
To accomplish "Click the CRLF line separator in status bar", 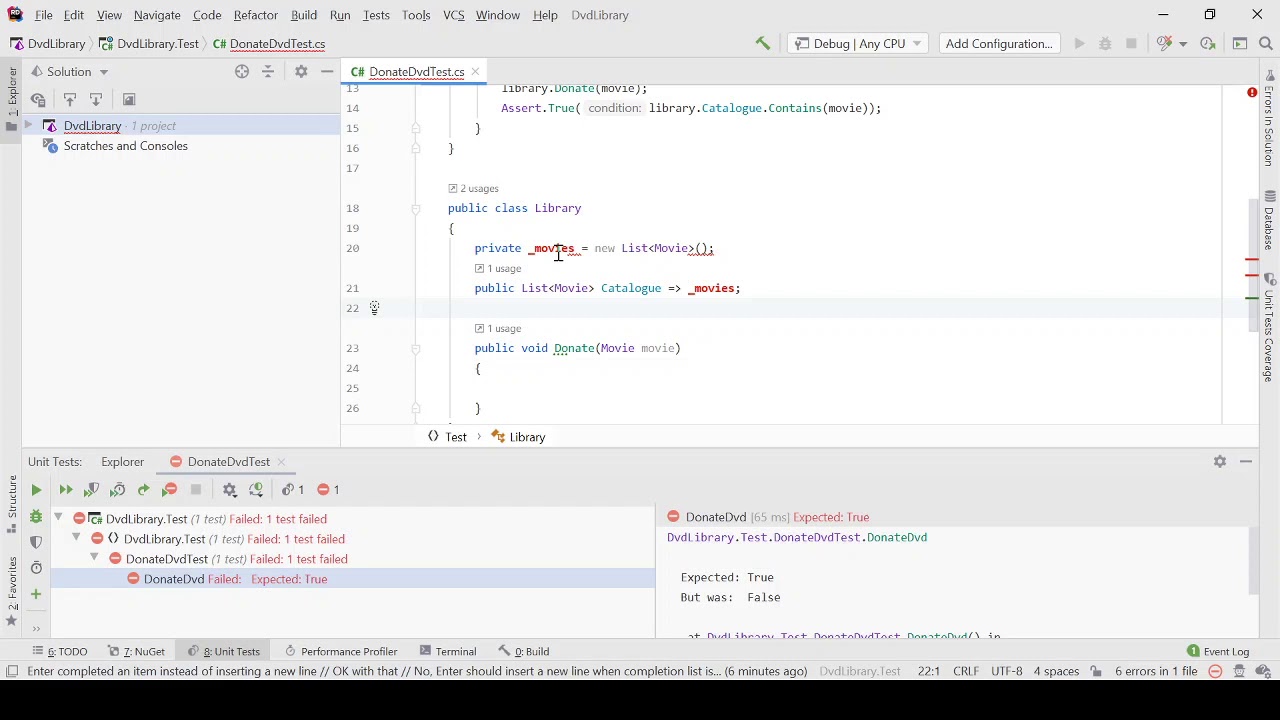I will pyautogui.click(x=965, y=671).
